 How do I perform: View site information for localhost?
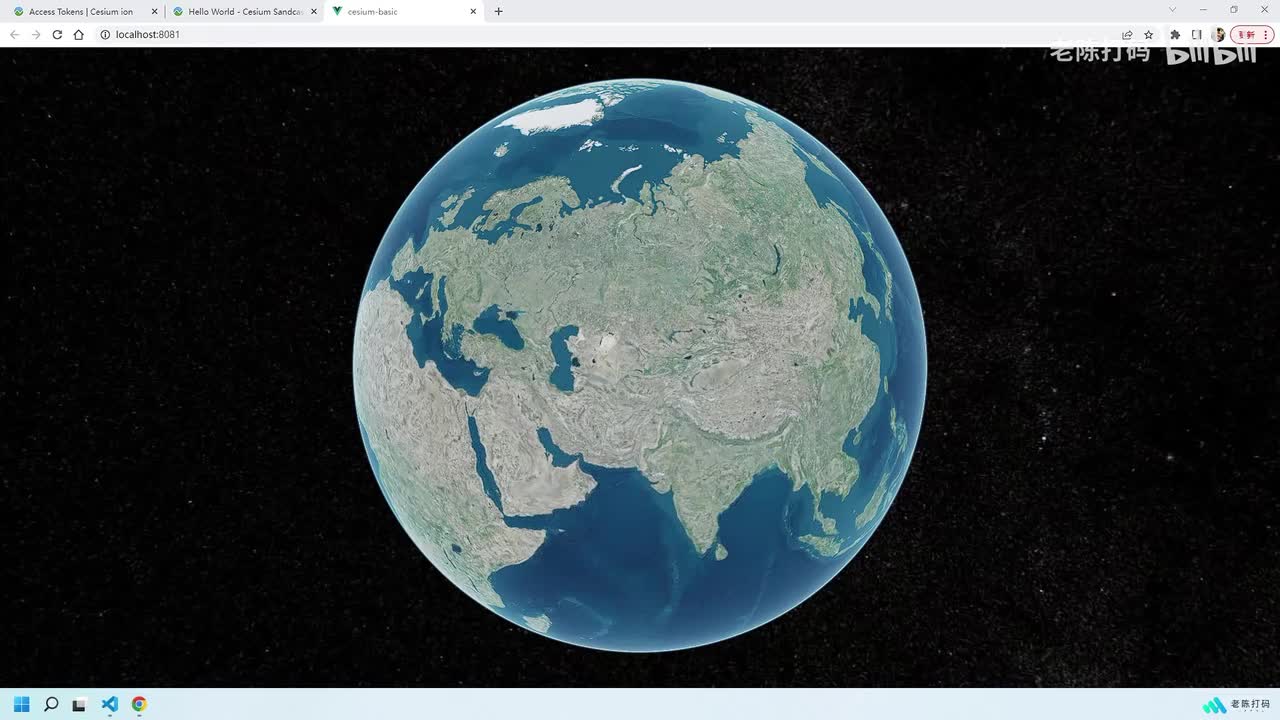105,34
